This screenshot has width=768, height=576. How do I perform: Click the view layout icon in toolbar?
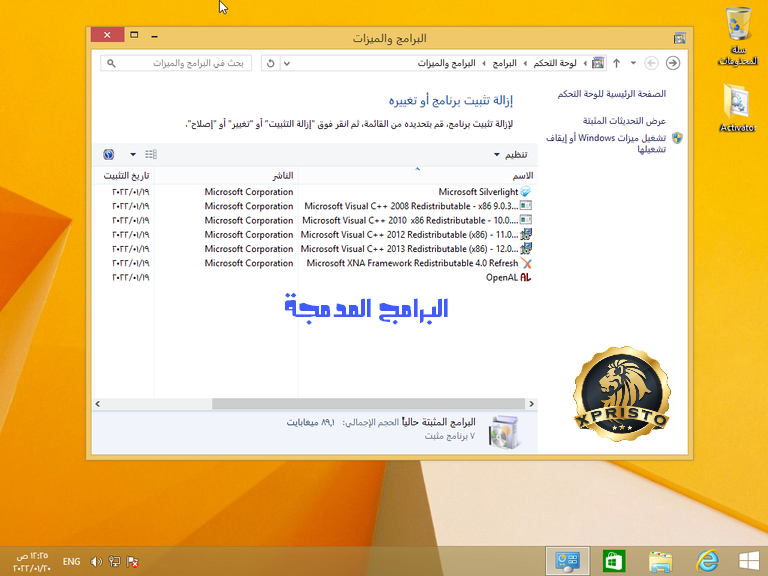coord(151,155)
